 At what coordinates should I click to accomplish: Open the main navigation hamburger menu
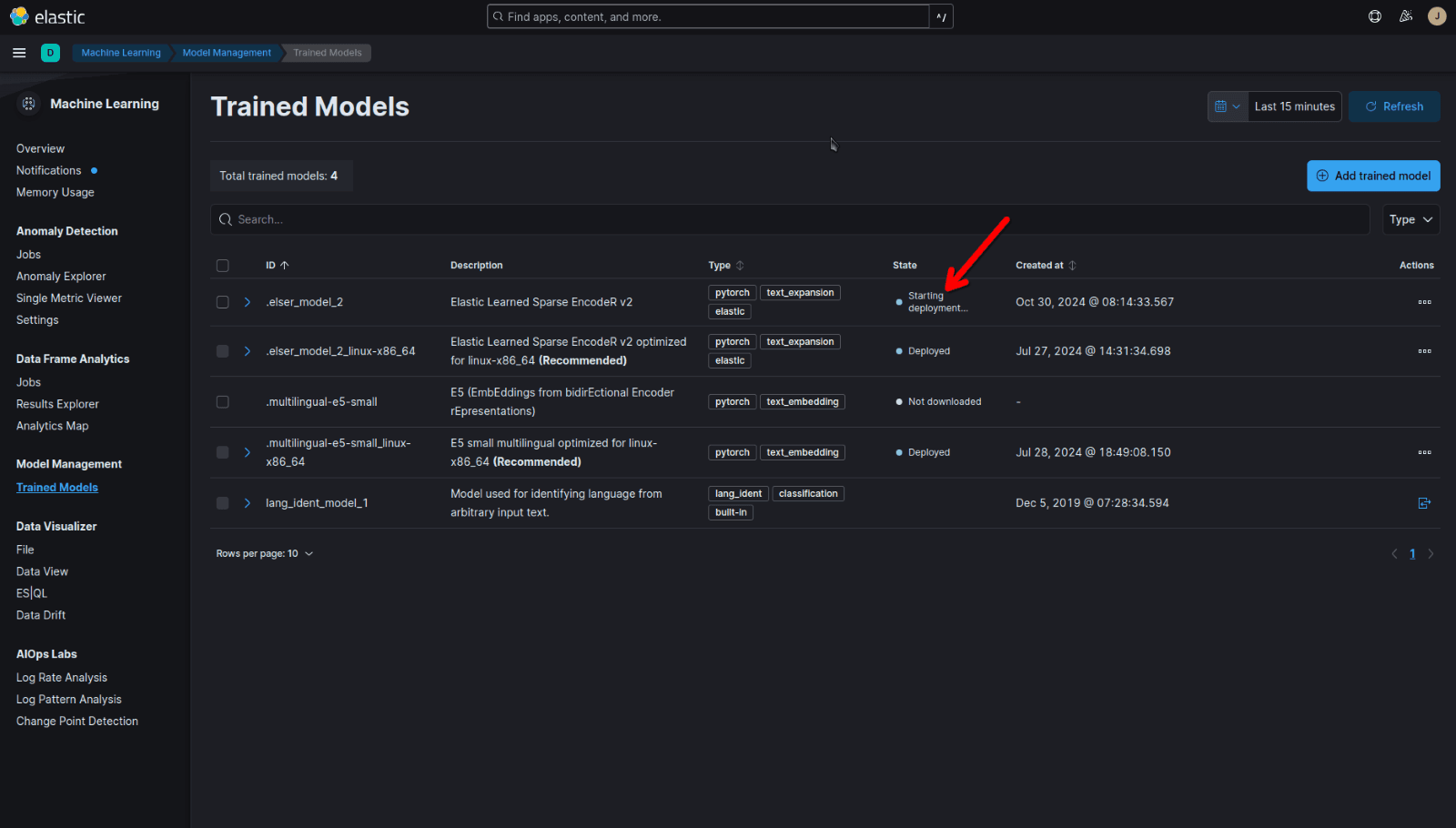[x=19, y=53]
